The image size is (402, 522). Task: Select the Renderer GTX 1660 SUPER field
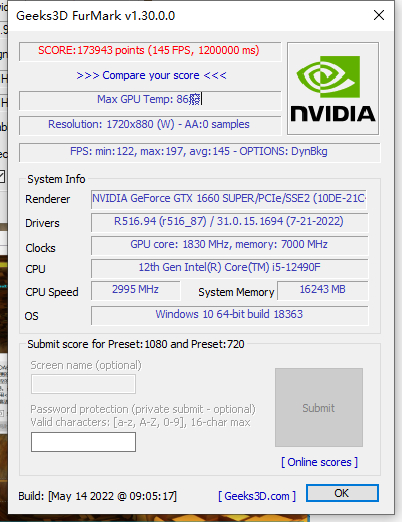[x=229, y=200]
